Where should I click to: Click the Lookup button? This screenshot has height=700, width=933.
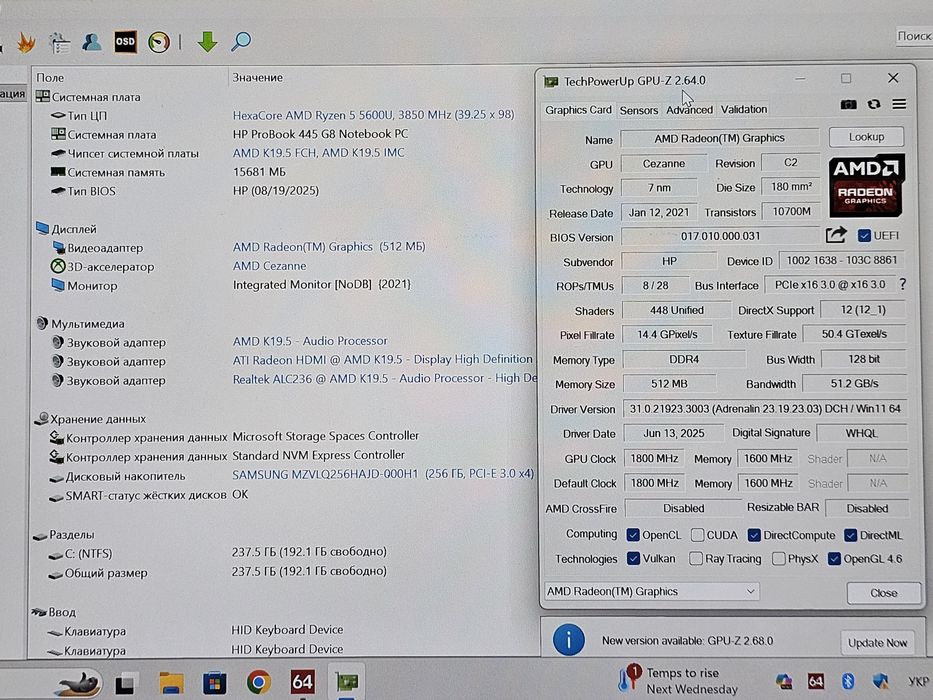point(866,137)
